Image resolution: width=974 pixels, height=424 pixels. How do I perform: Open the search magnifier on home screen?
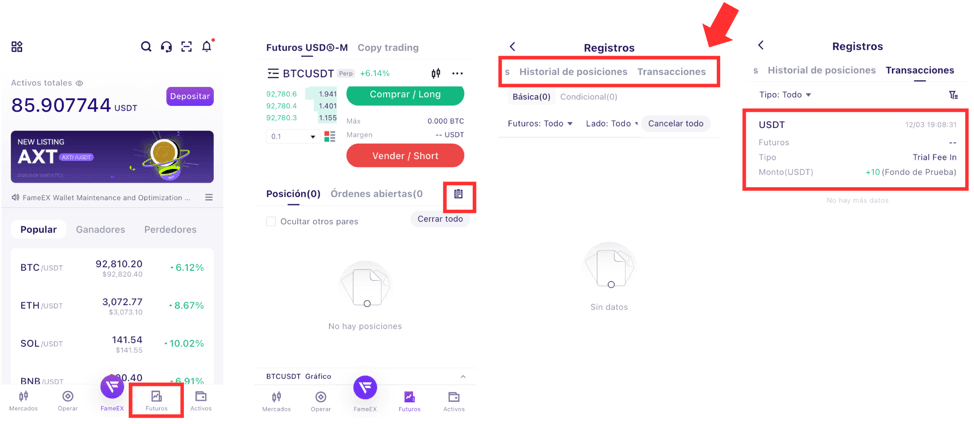[146, 47]
